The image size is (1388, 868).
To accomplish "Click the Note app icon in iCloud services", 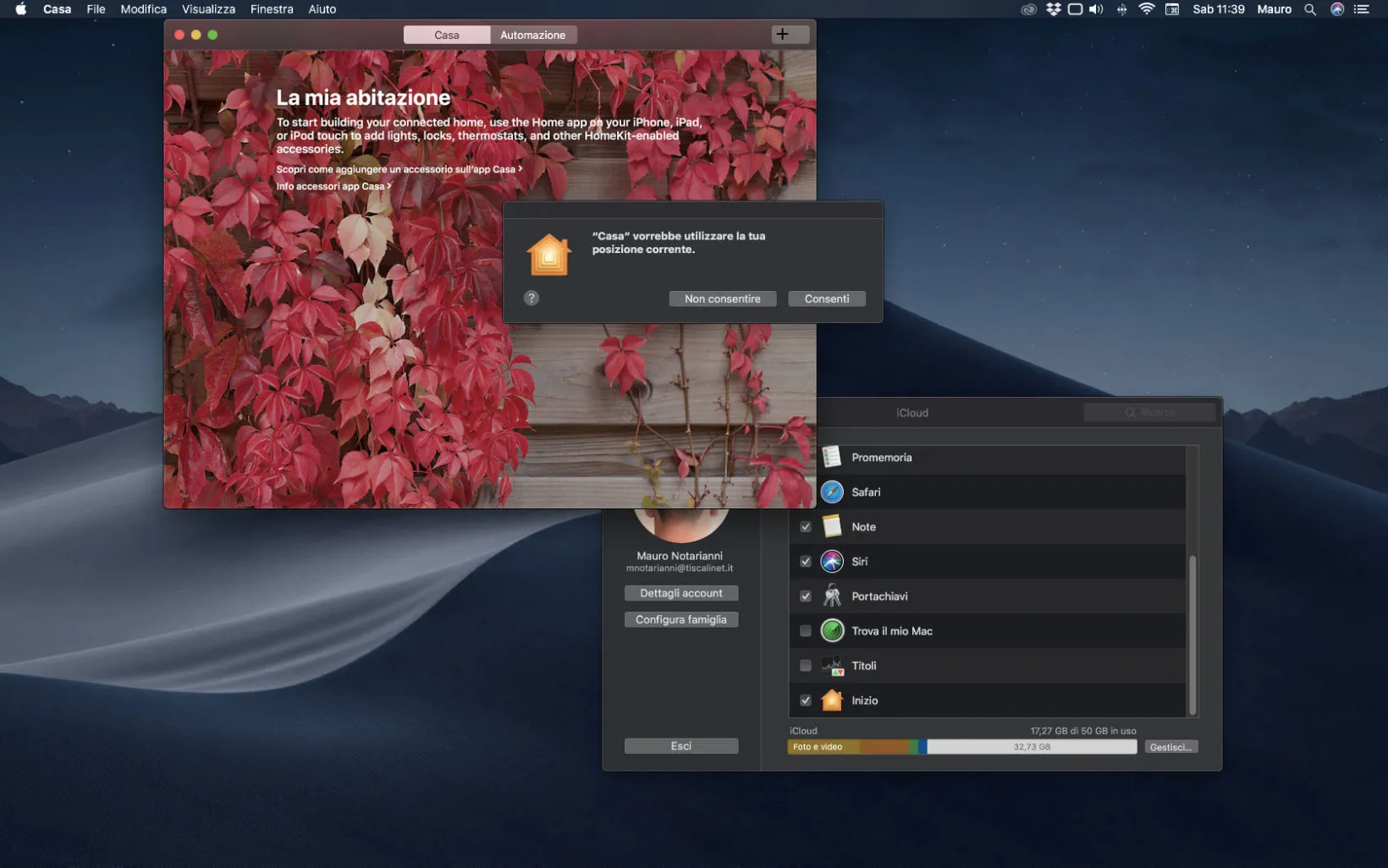I will (832, 526).
